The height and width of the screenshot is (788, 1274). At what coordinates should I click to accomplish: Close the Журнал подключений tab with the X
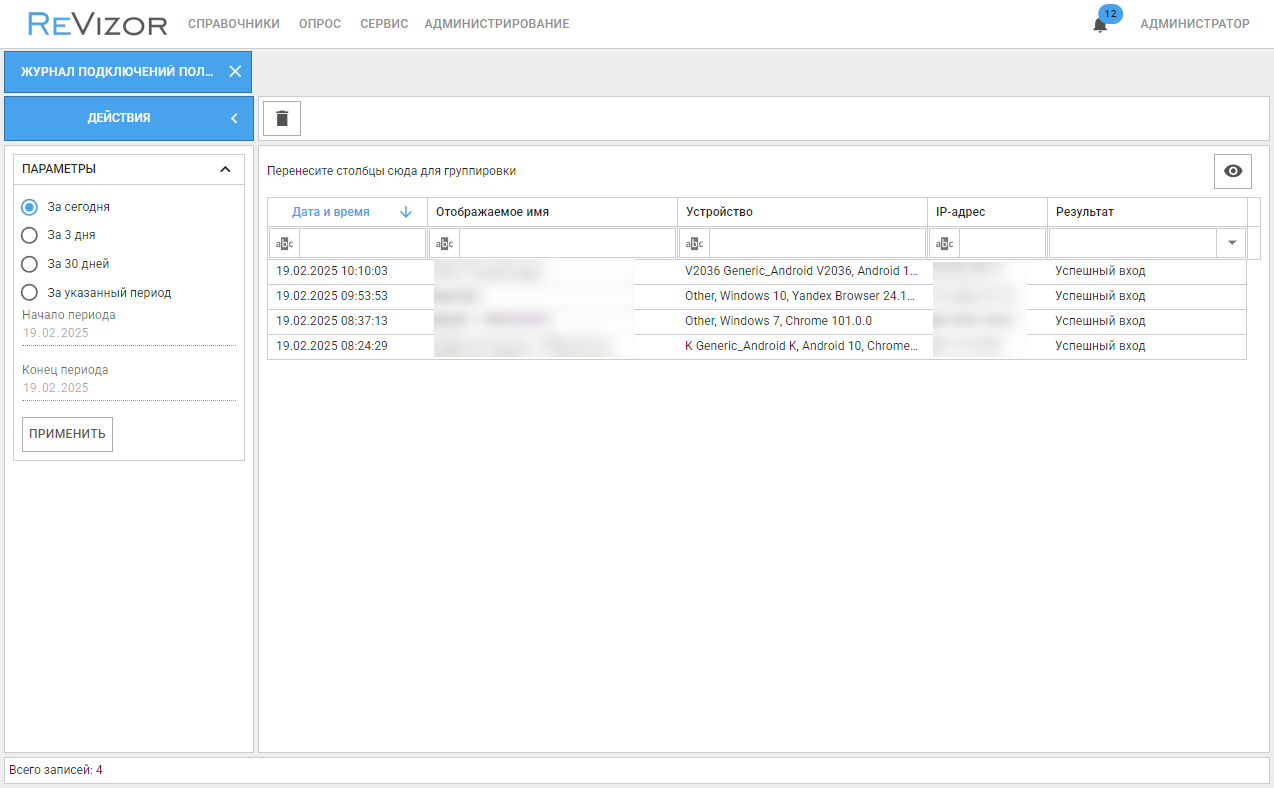(x=235, y=71)
